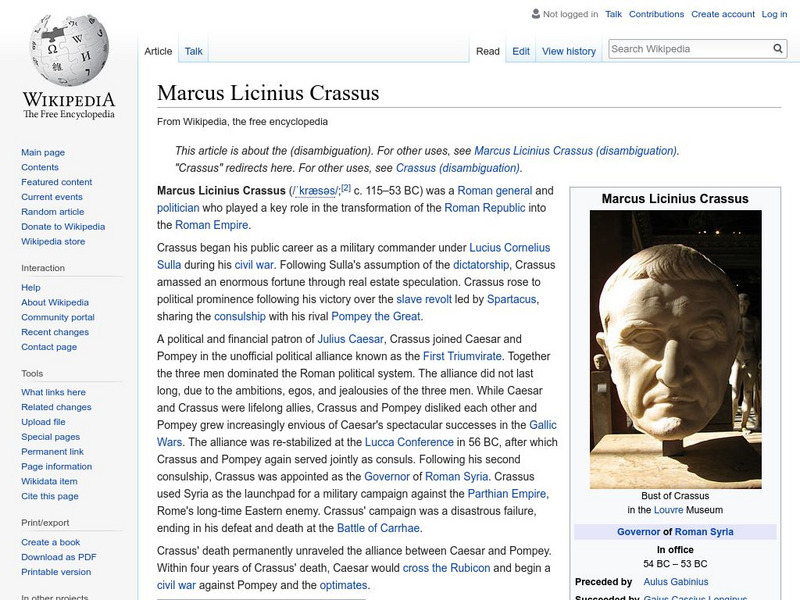Screen dimensions: 800x600
Task: Open the bust of Crassus image
Action: 676,349
